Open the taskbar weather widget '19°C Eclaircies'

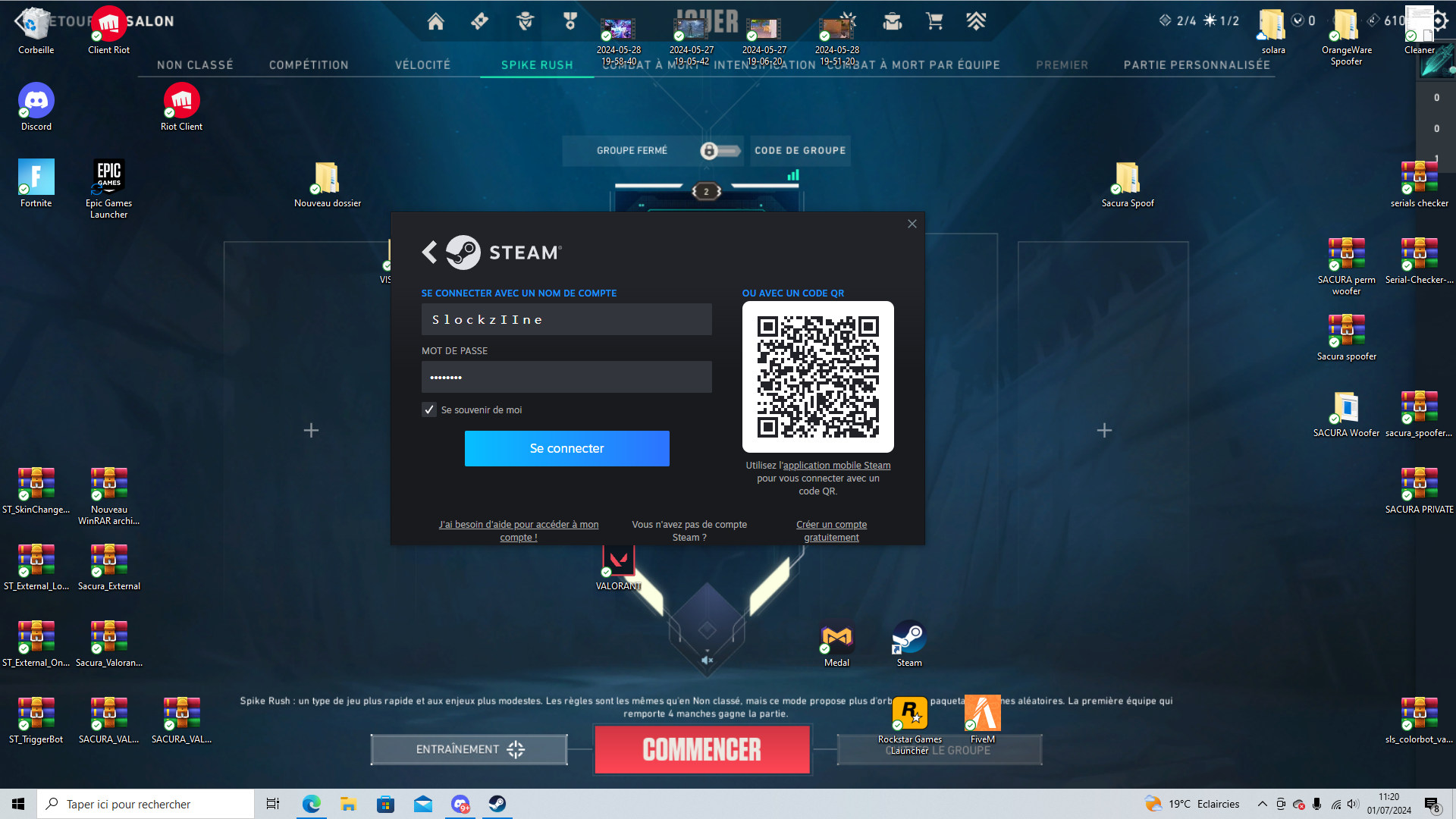pos(1193,804)
